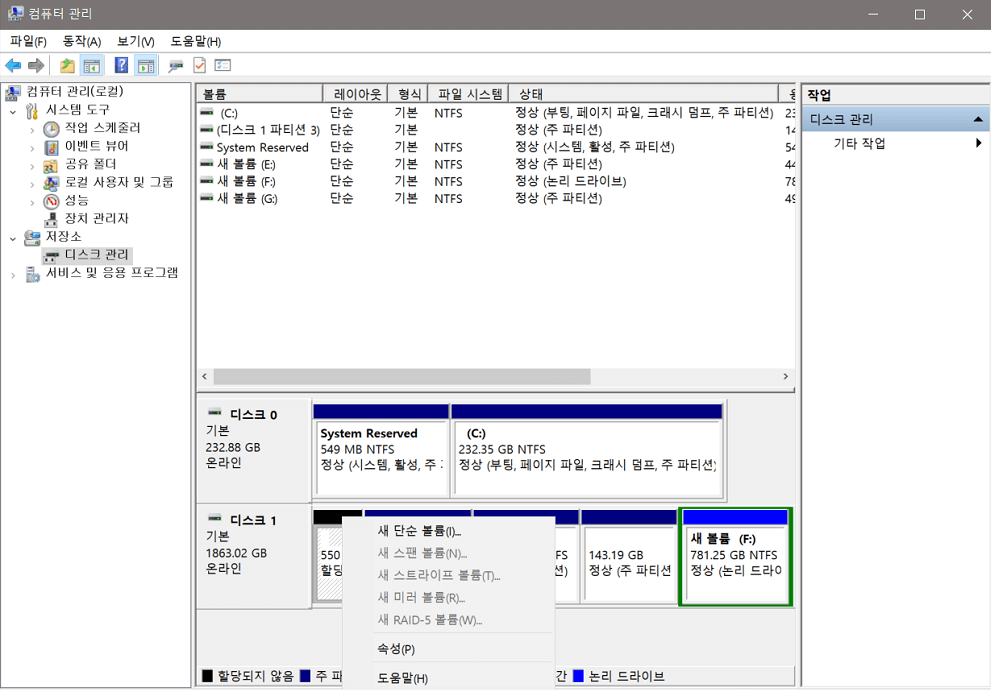Screen dimensions: 991x690
Task: Click the checklist toolbar icon on the right
Action: (x=222, y=64)
